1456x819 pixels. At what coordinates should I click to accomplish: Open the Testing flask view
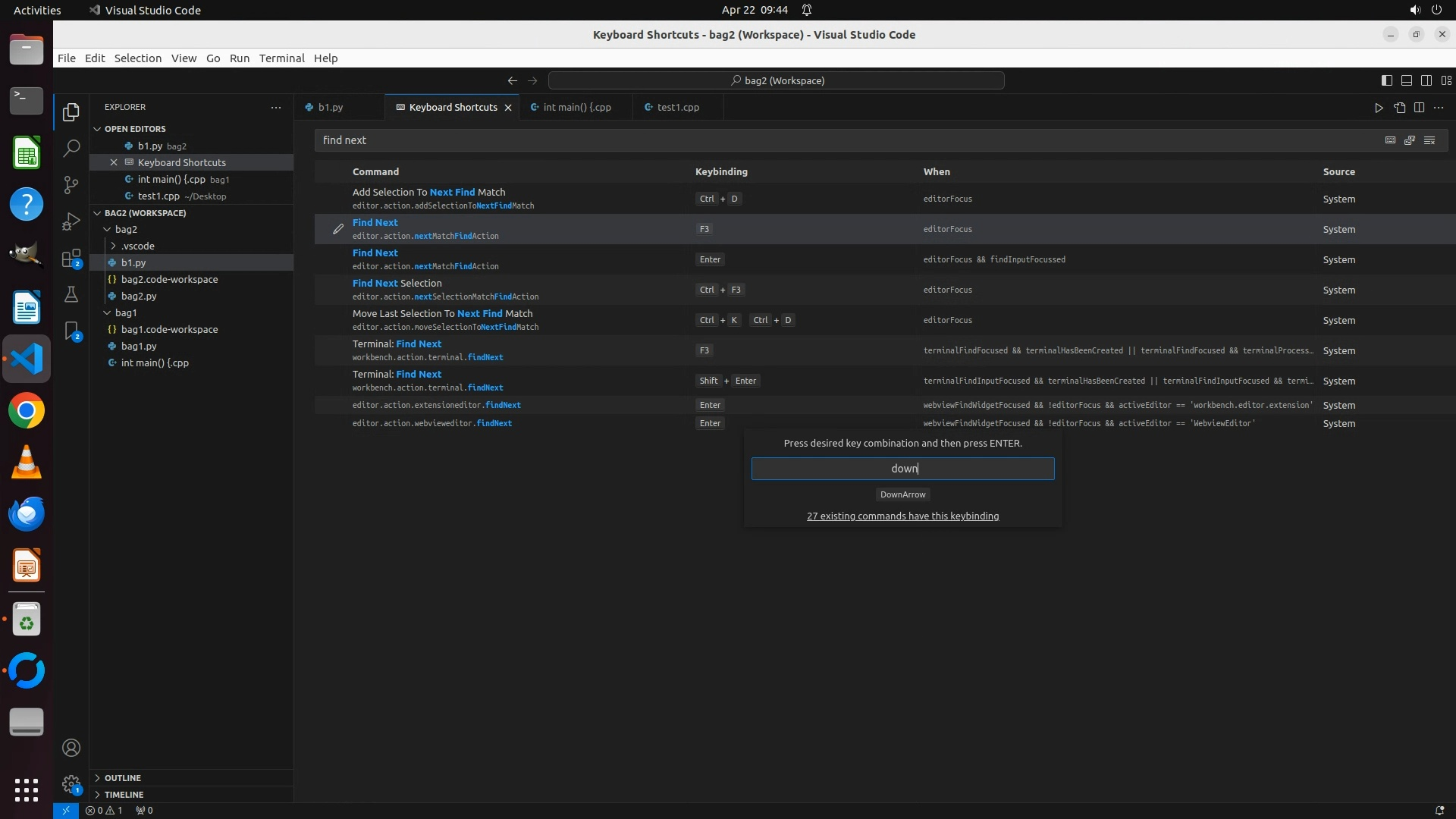point(71,294)
